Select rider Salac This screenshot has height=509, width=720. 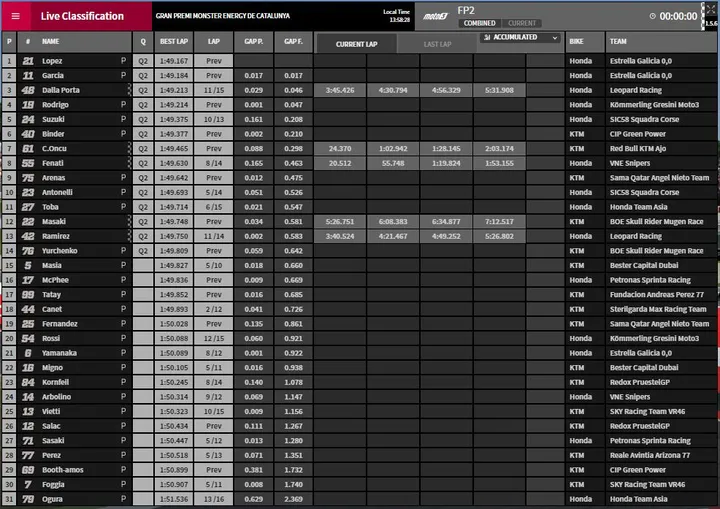[x=51, y=426]
